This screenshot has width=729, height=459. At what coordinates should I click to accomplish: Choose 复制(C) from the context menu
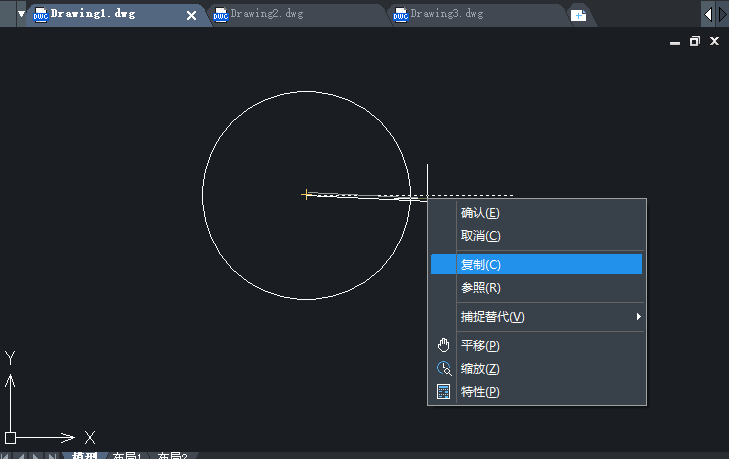[x=480, y=264]
